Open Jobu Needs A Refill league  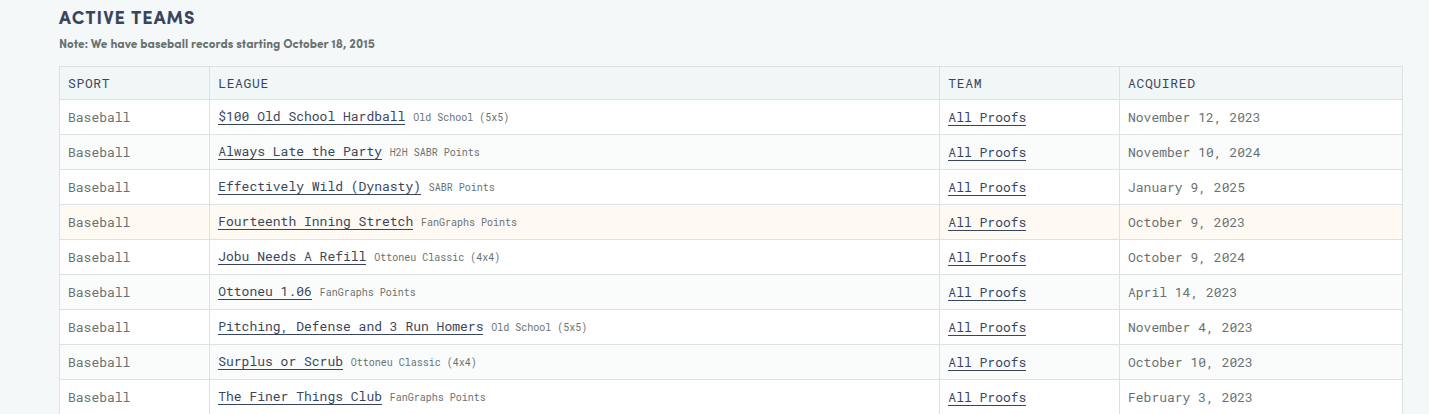(x=291, y=257)
